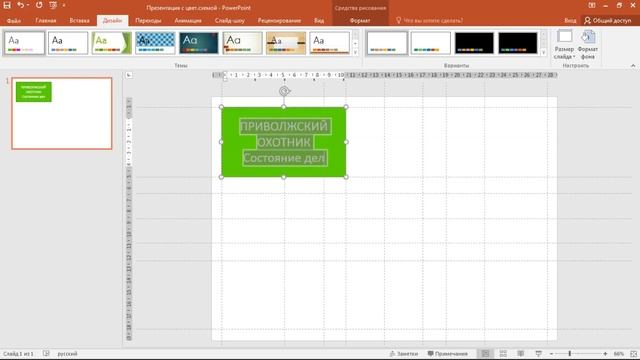Select the Дизайн tab
Image resolution: width=640 pixels, height=360 pixels.
tap(112, 20)
